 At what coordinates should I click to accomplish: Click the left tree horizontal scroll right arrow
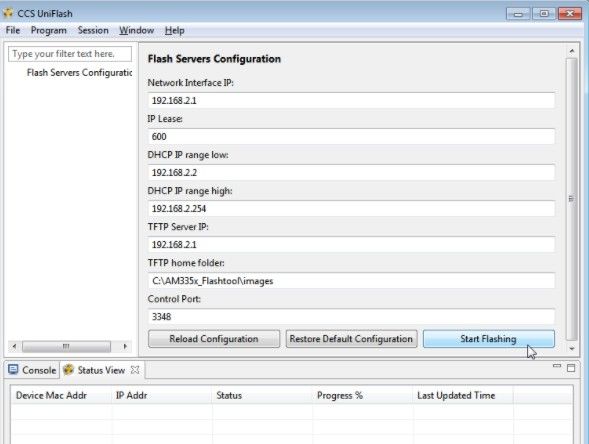point(125,346)
